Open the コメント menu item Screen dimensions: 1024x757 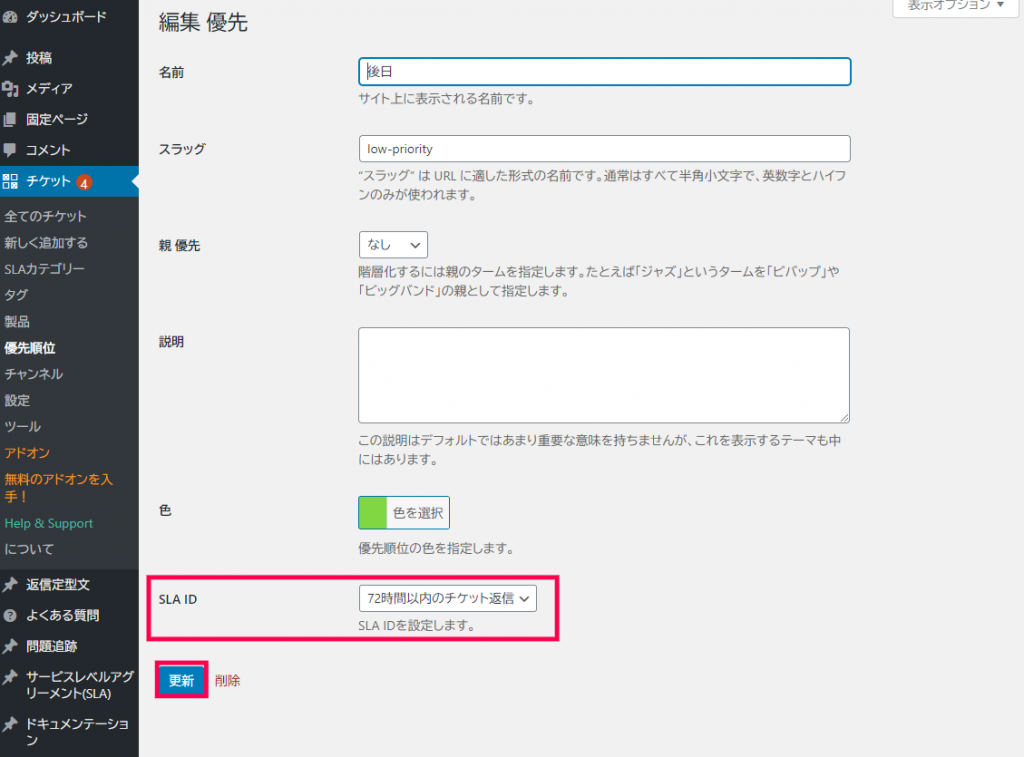[x=48, y=150]
